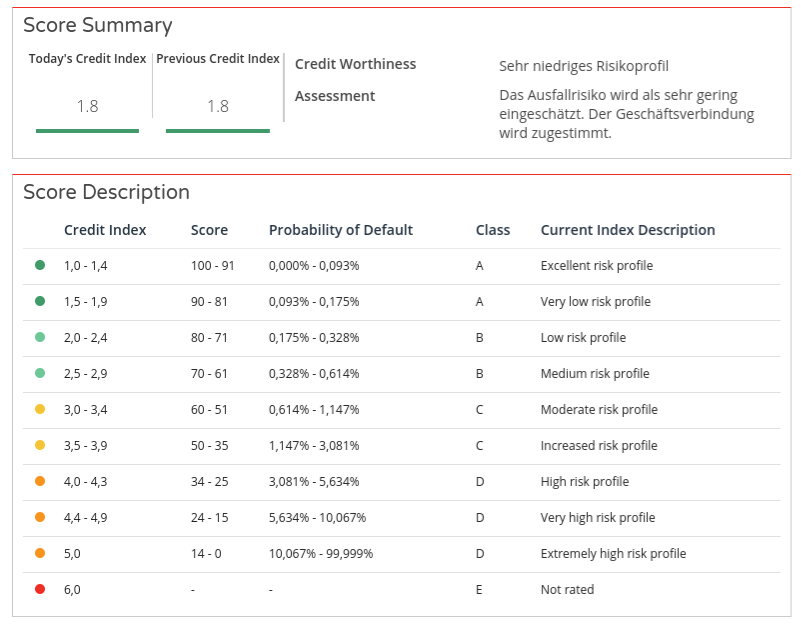Click the Probability of Default column header

(x=340, y=230)
